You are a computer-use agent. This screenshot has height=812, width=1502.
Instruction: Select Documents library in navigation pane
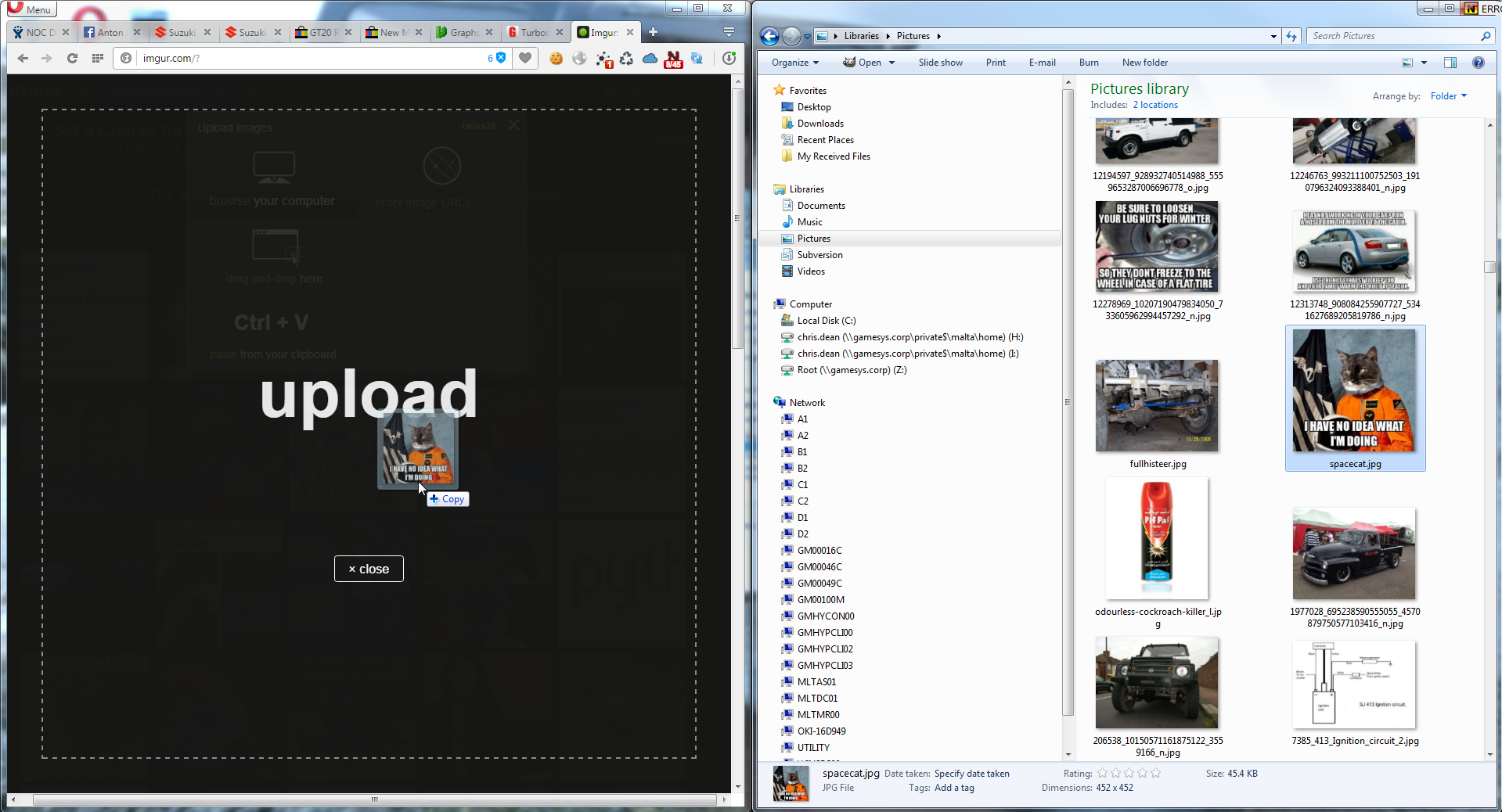[821, 206]
